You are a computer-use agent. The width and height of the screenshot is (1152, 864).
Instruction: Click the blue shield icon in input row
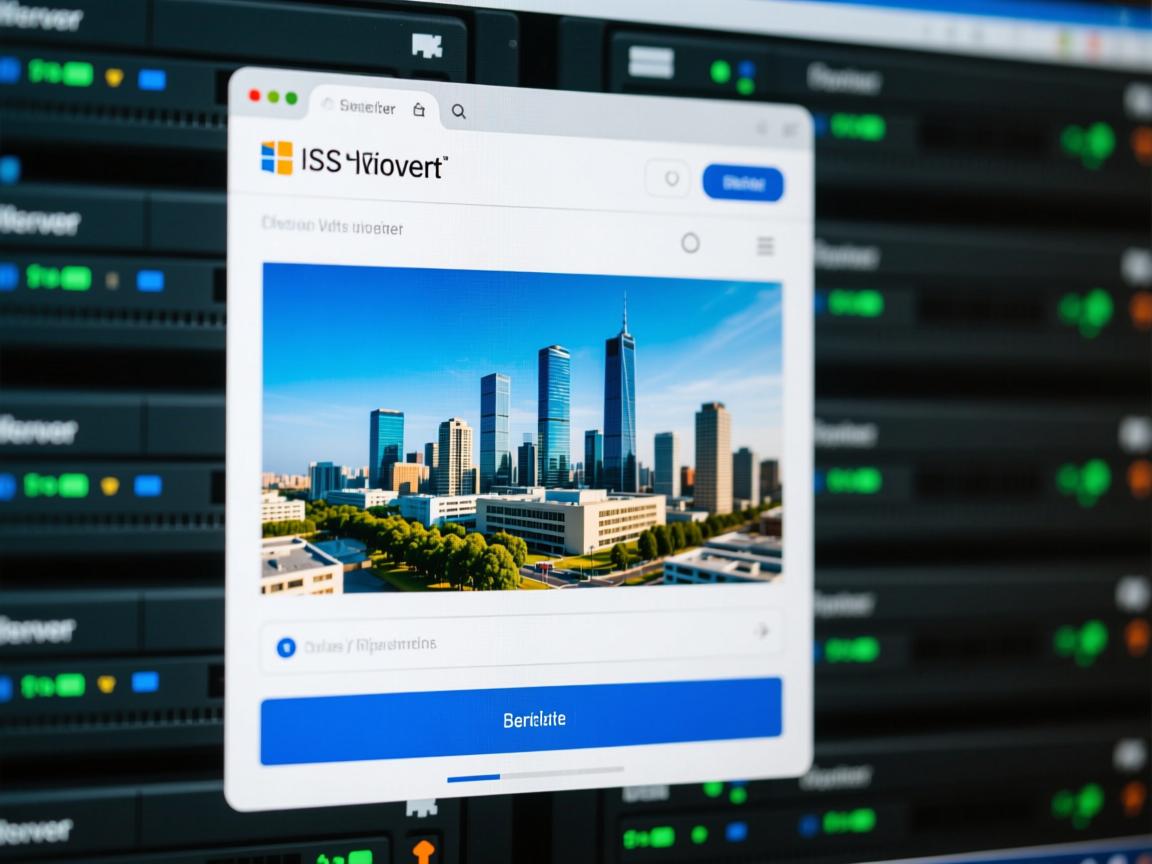tap(285, 647)
